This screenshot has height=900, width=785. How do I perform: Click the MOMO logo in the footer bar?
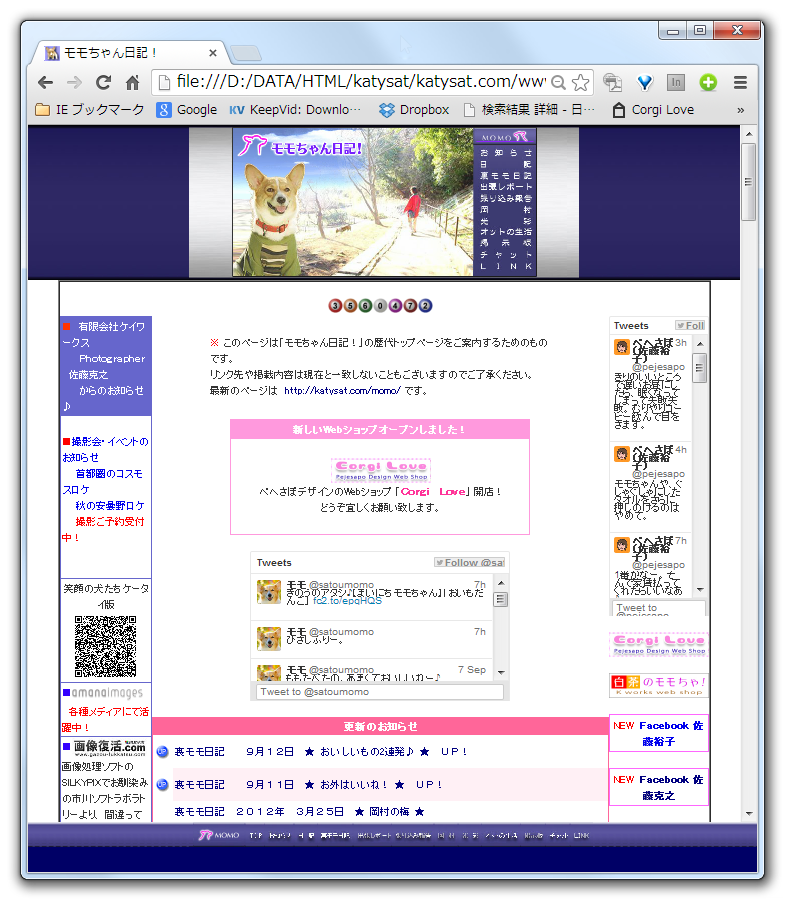[219, 835]
